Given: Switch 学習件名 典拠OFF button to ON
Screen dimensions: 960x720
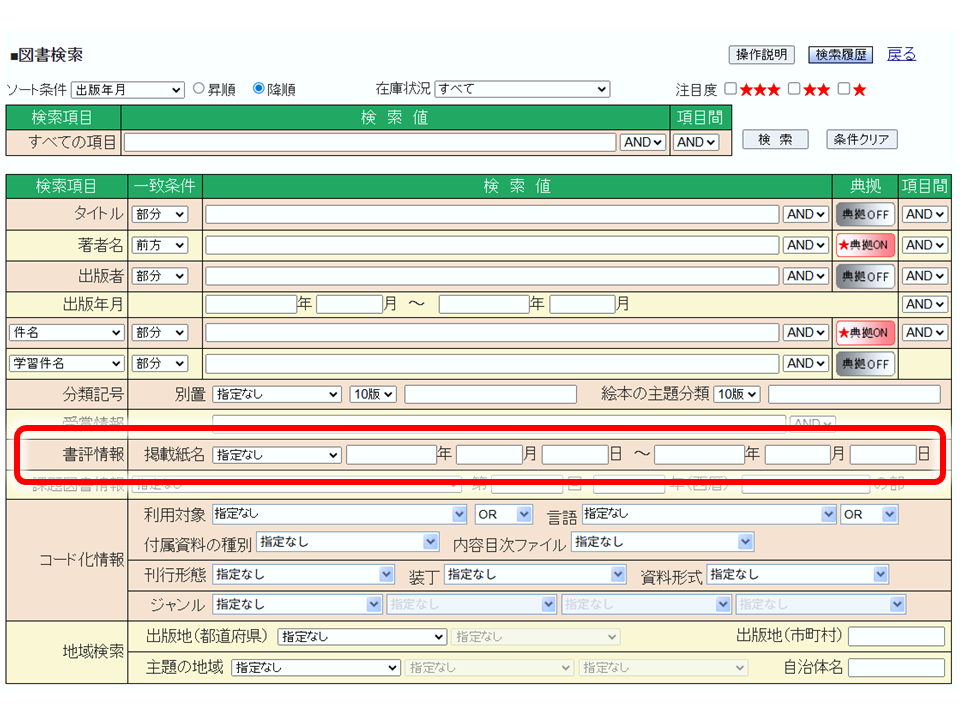Looking at the screenshot, I should pos(864,363).
